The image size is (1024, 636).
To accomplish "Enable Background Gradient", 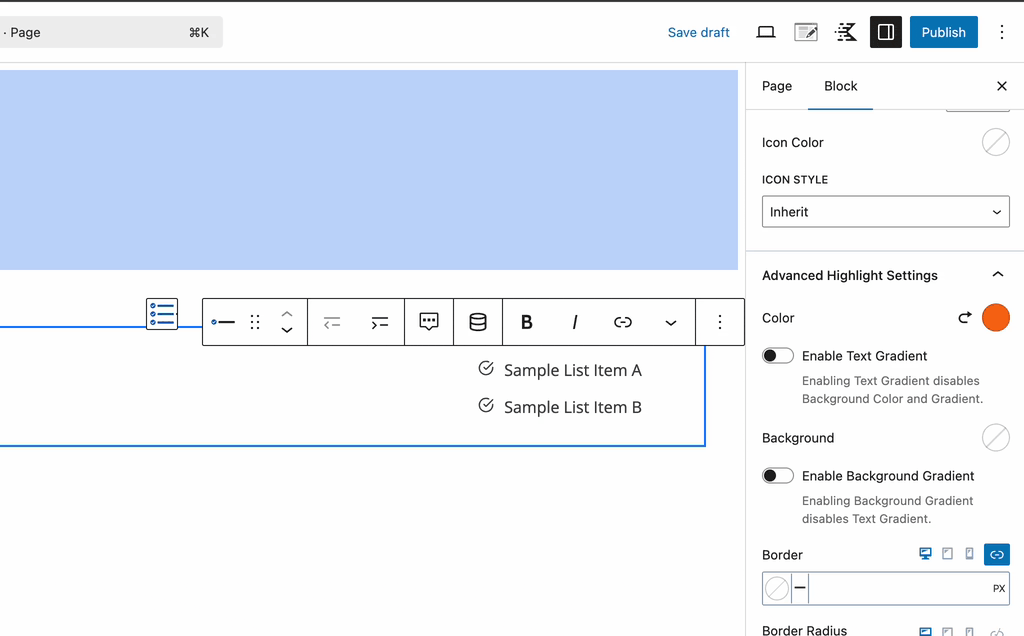I will point(778,475).
